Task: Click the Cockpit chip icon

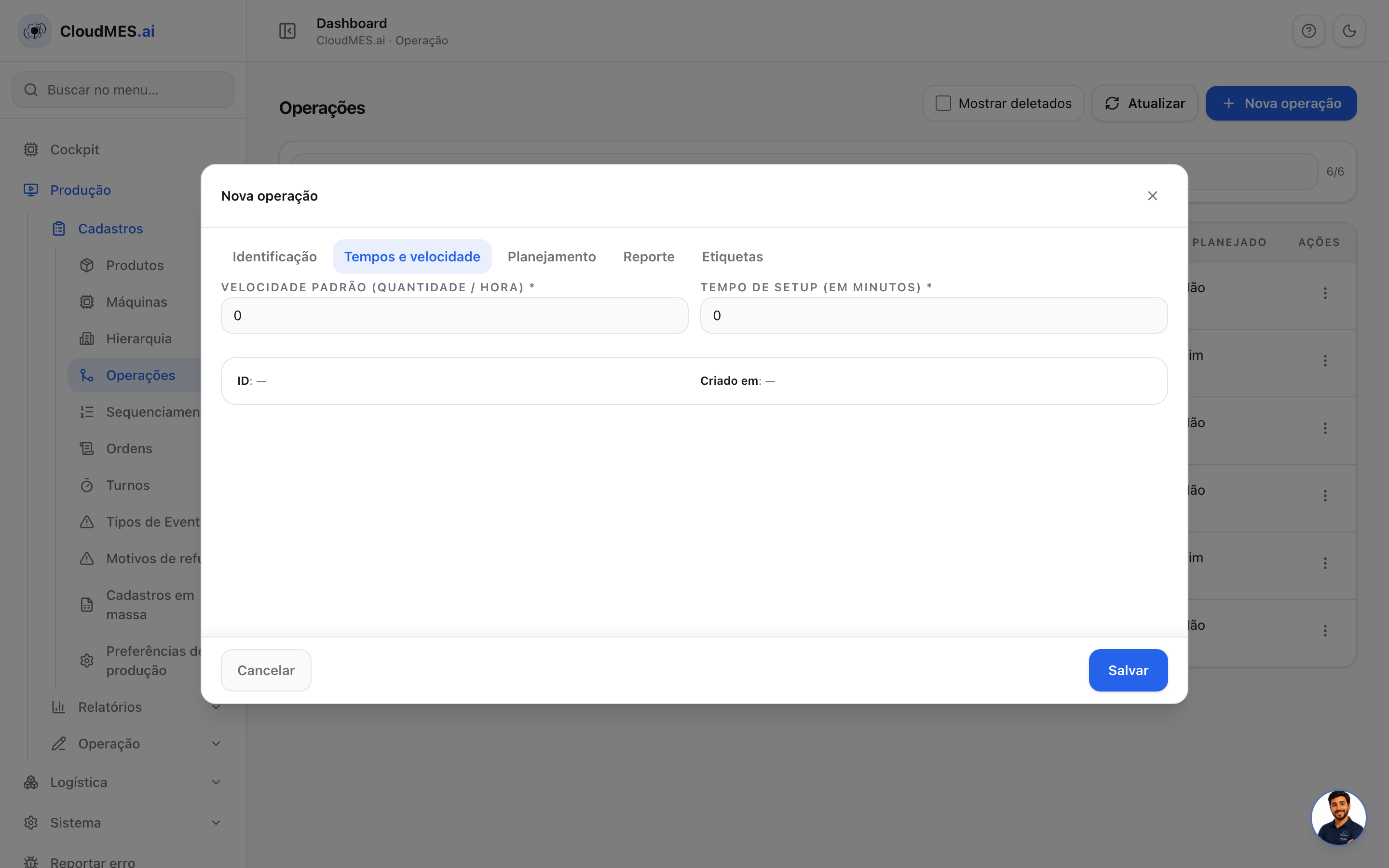Action: 31,149
